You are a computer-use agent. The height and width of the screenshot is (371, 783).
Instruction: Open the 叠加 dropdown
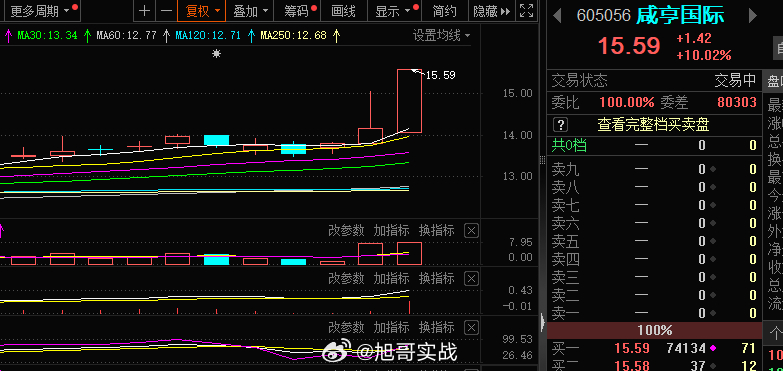coord(250,11)
